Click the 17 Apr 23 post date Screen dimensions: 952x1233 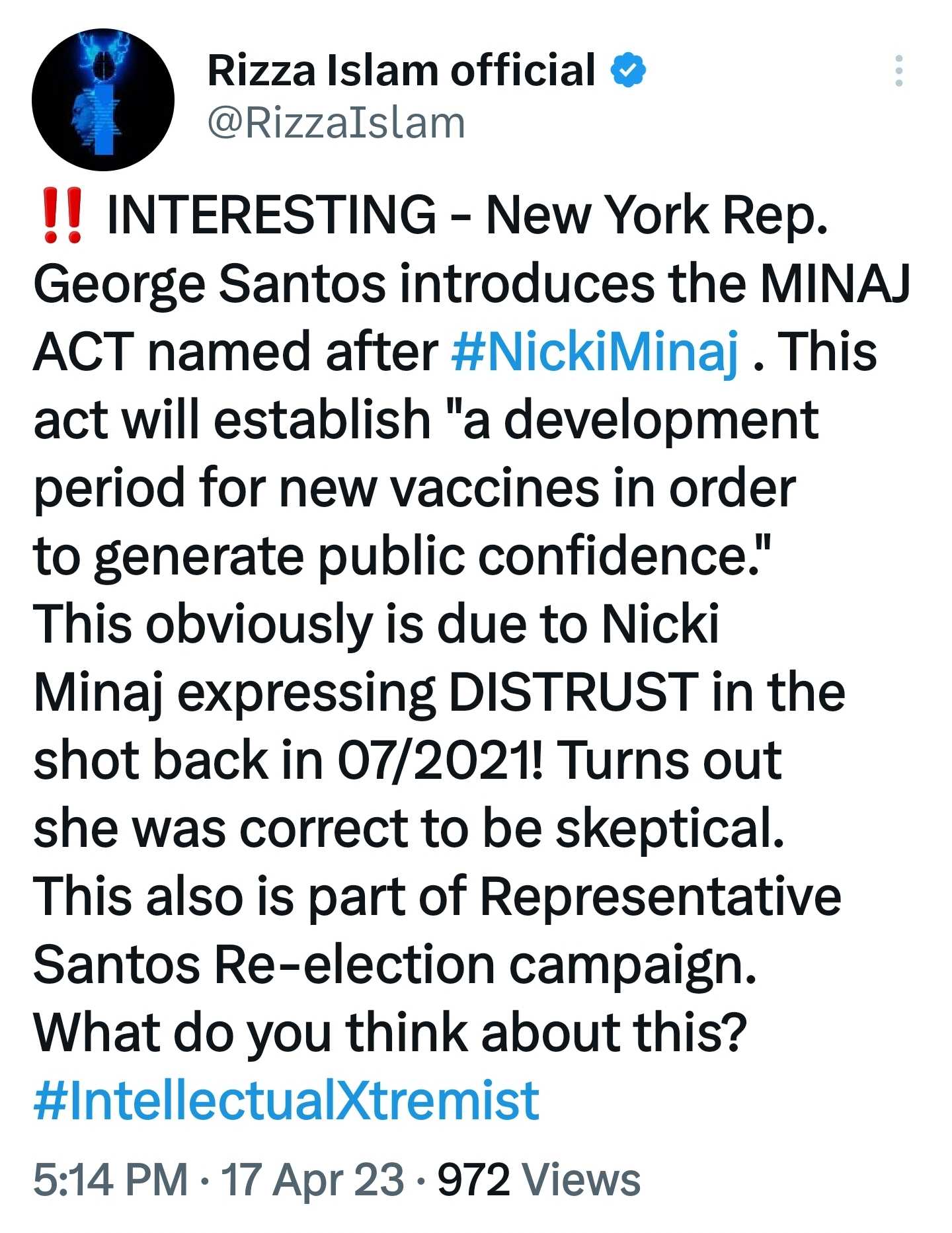click(312, 1179)
